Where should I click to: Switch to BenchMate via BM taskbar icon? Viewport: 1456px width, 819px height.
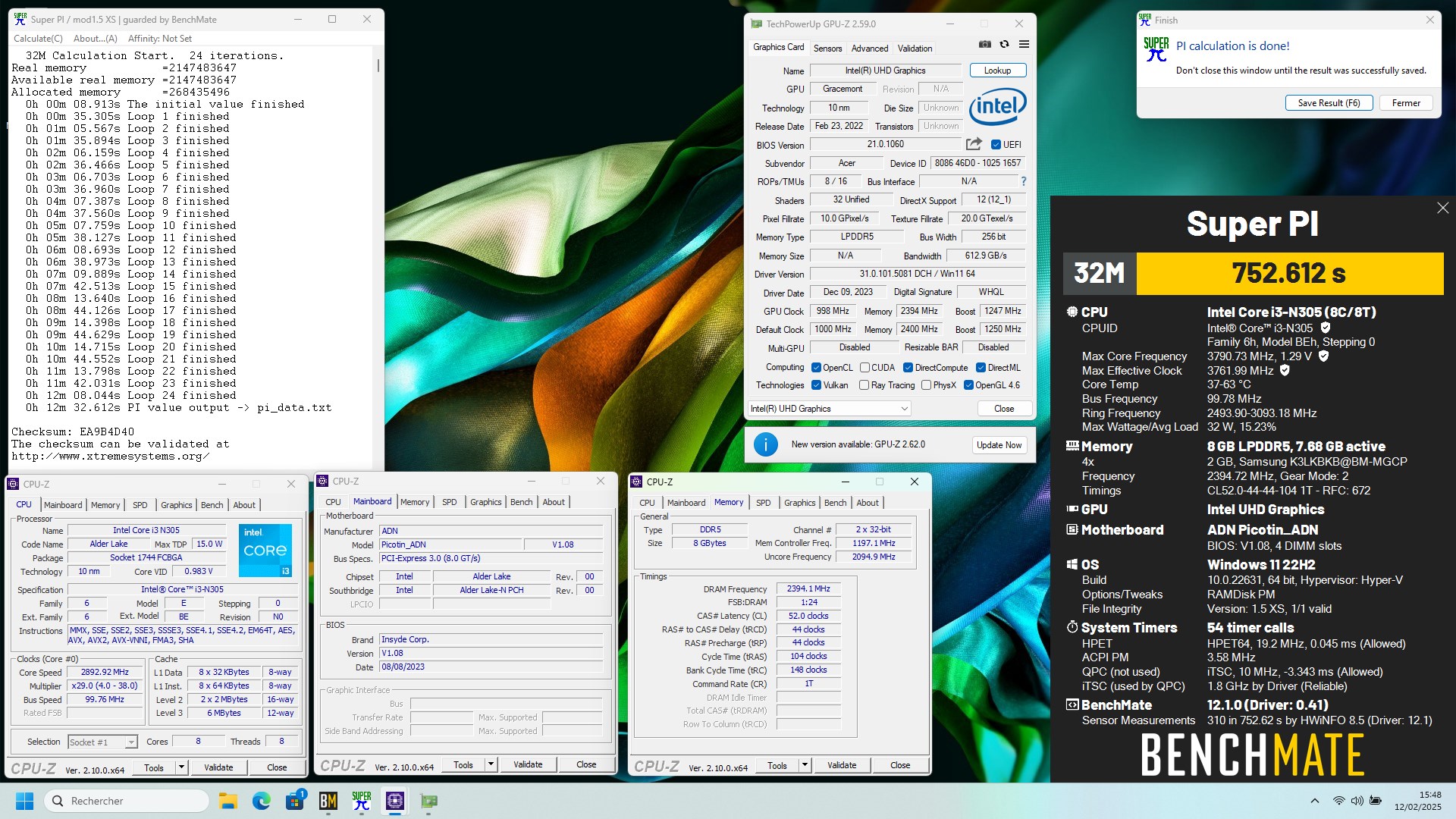(328, 801)
